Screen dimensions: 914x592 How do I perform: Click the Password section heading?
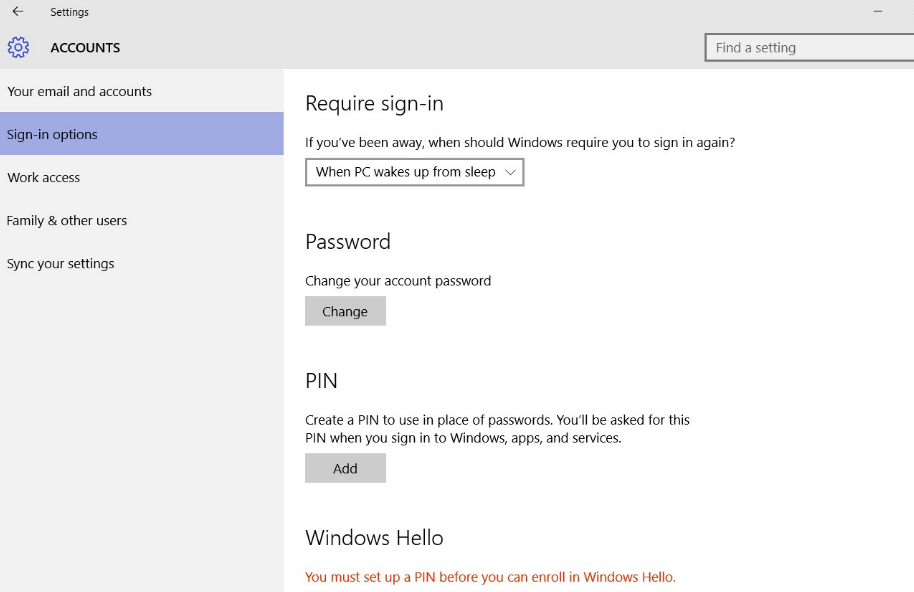[348, 242]
